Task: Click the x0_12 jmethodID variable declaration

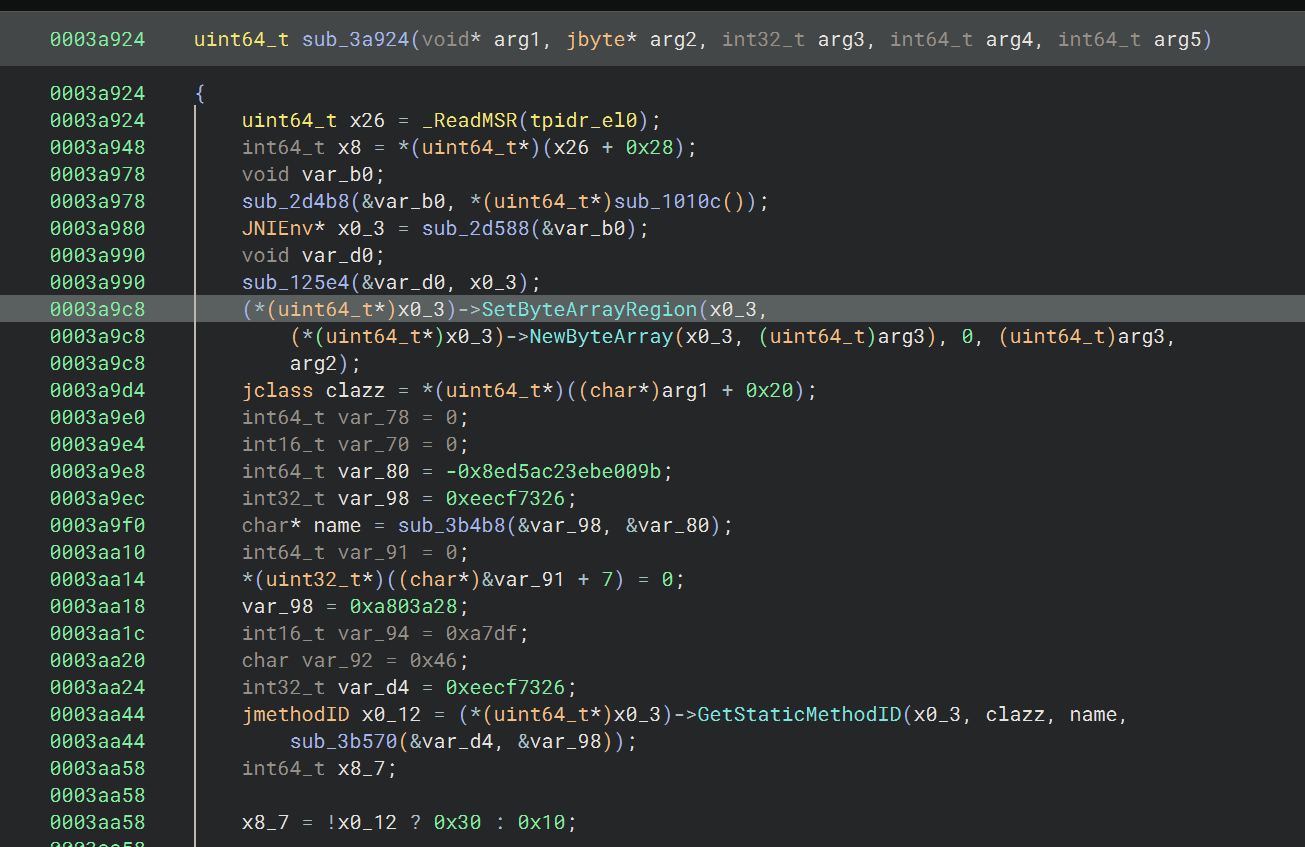Action: pos(400,714)
